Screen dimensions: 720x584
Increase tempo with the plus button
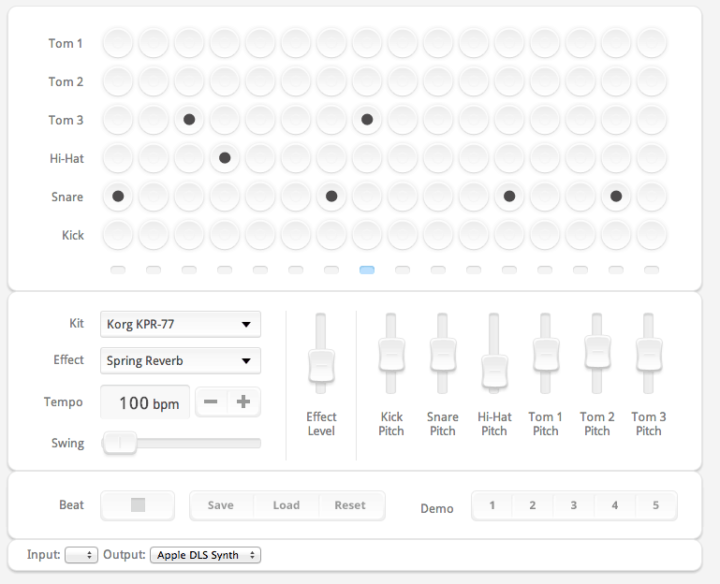click(243, 402)
